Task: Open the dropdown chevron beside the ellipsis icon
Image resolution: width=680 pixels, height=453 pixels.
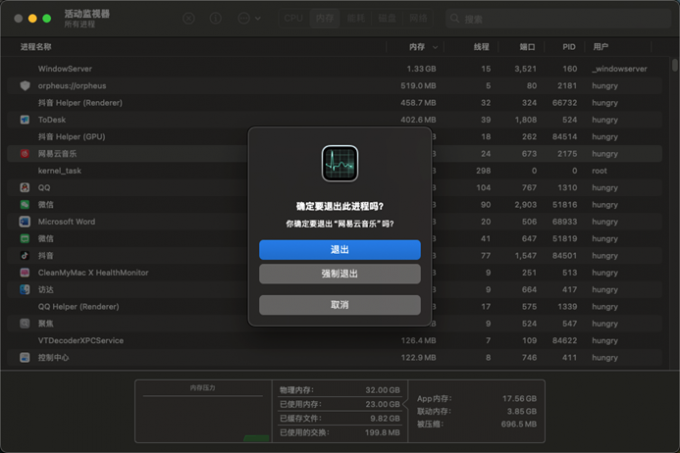Action: click(x=258, y=19)
